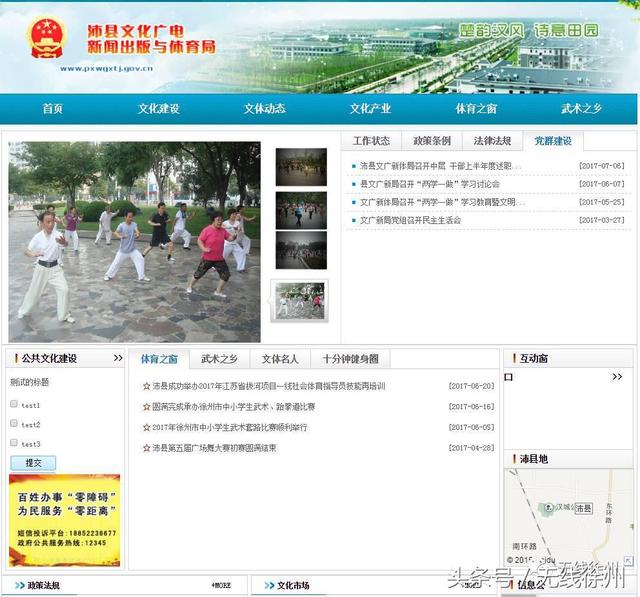Viewport: 640px width, 597px height.
Task: Select the second slideshow thumbnail
Action: pyautogui.click(x=301, y=210)
